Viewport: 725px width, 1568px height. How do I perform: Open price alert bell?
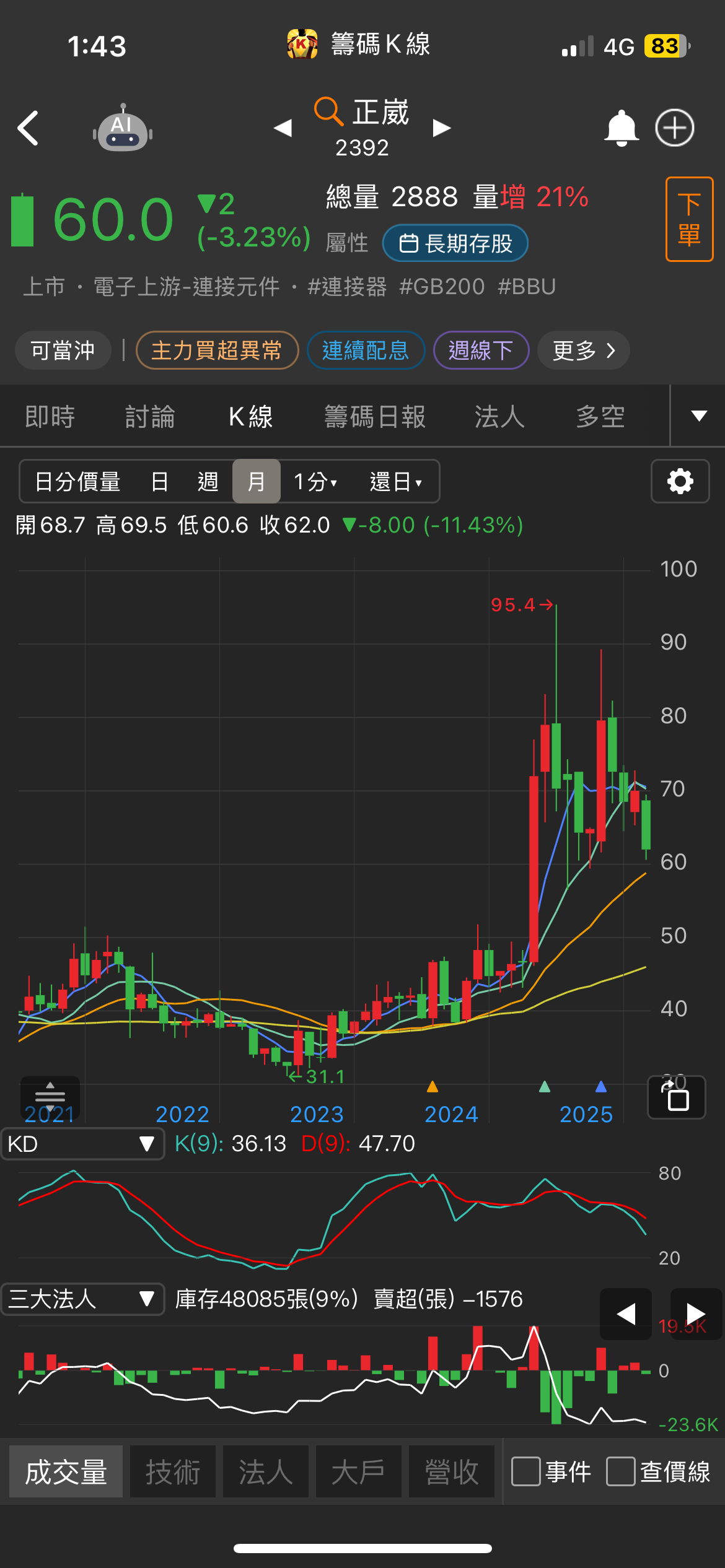pyautogui.click(x=621, y=128)
